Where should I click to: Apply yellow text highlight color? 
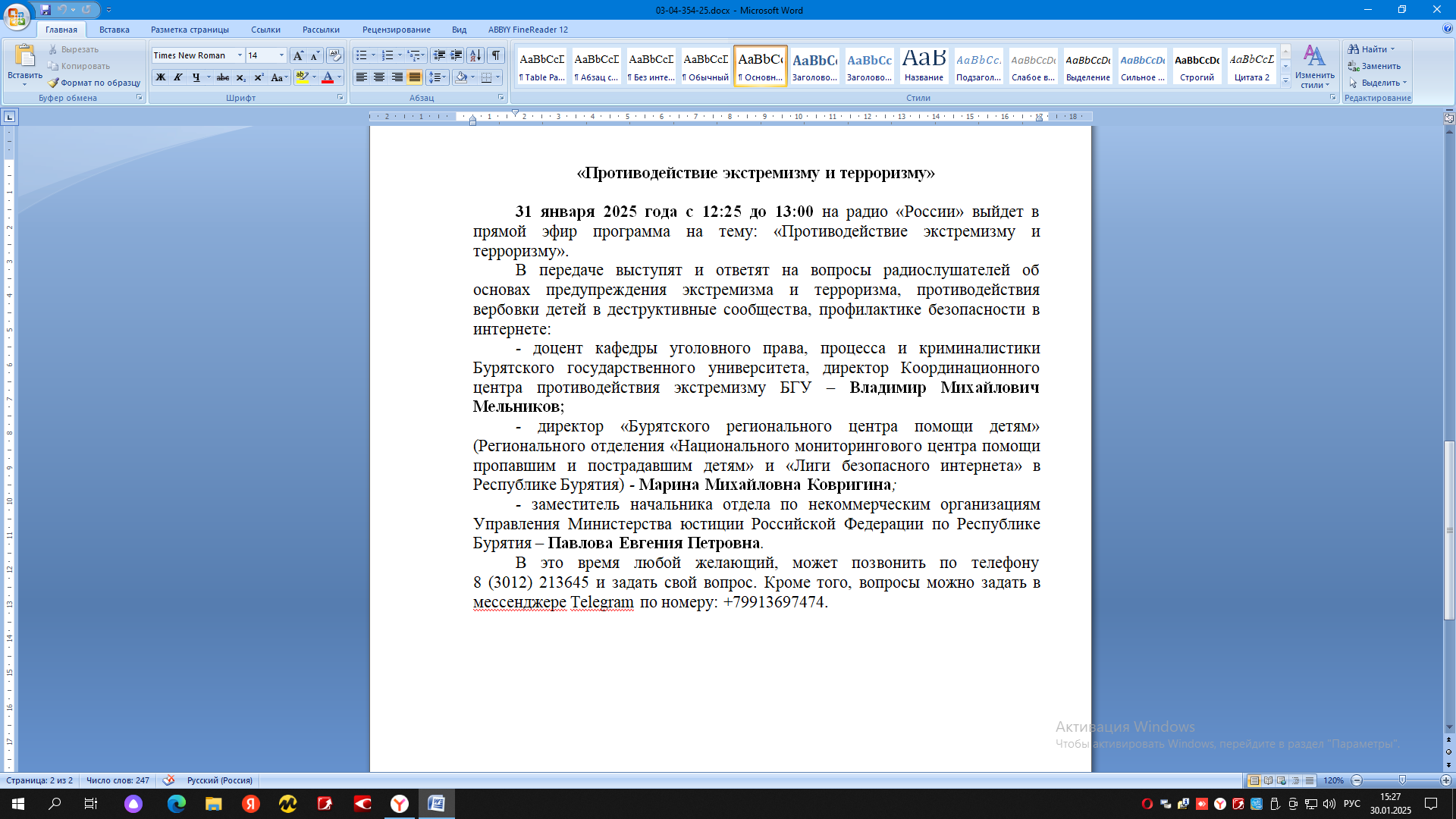302,77
